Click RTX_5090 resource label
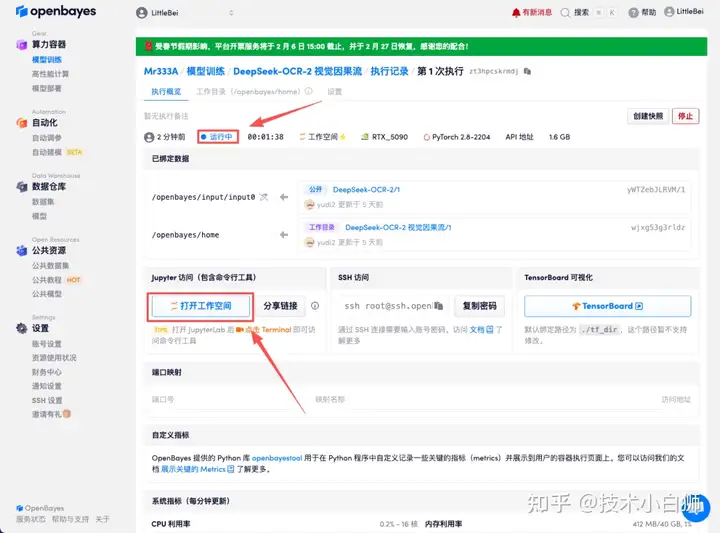 [x=385, y=137]
